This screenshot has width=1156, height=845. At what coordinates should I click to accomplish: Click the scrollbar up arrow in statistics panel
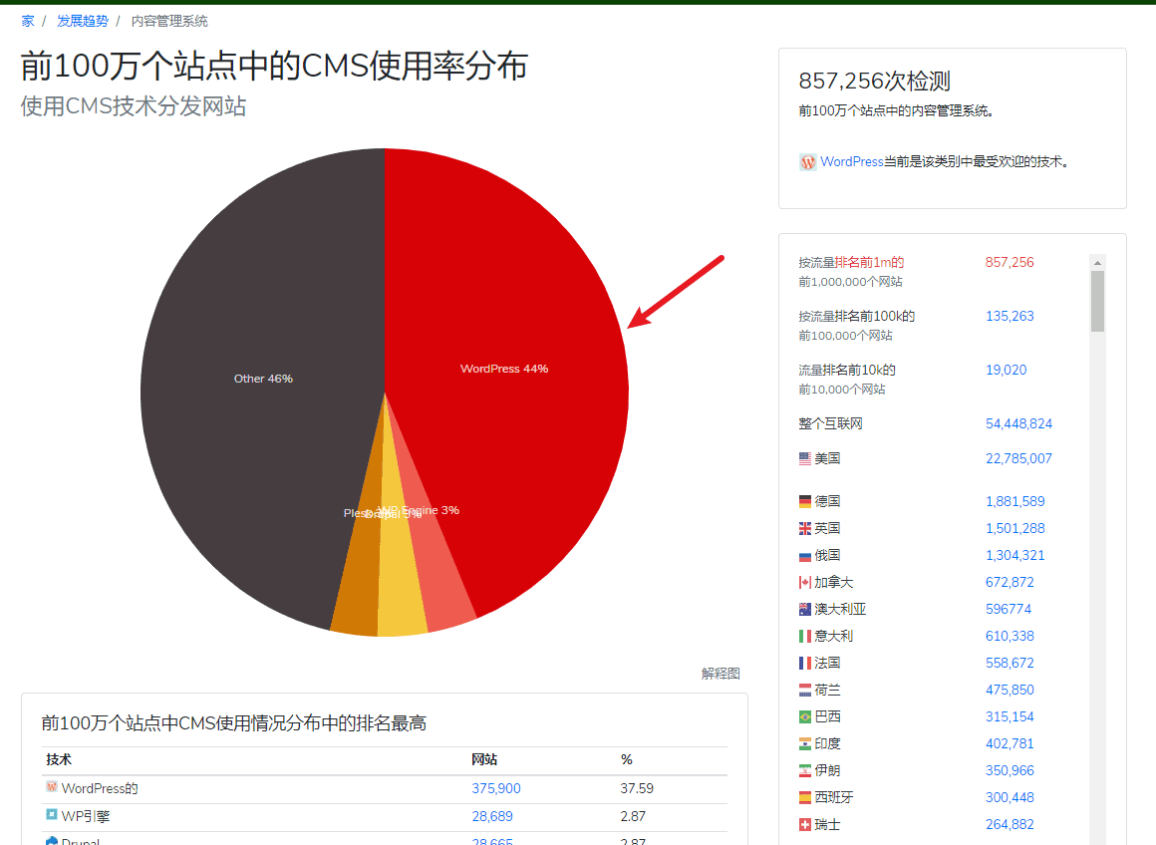[1097, 263]
